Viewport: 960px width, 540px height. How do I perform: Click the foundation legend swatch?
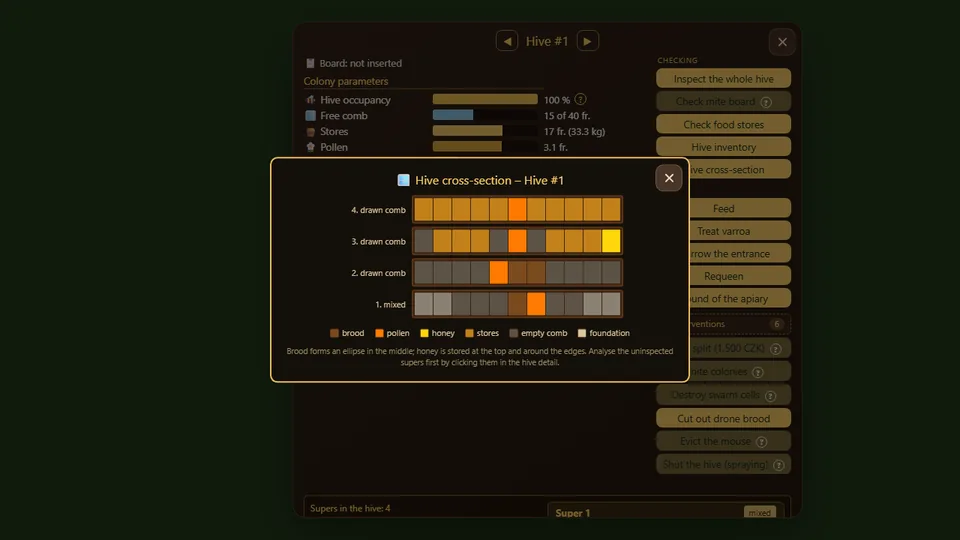coord(582,333)
